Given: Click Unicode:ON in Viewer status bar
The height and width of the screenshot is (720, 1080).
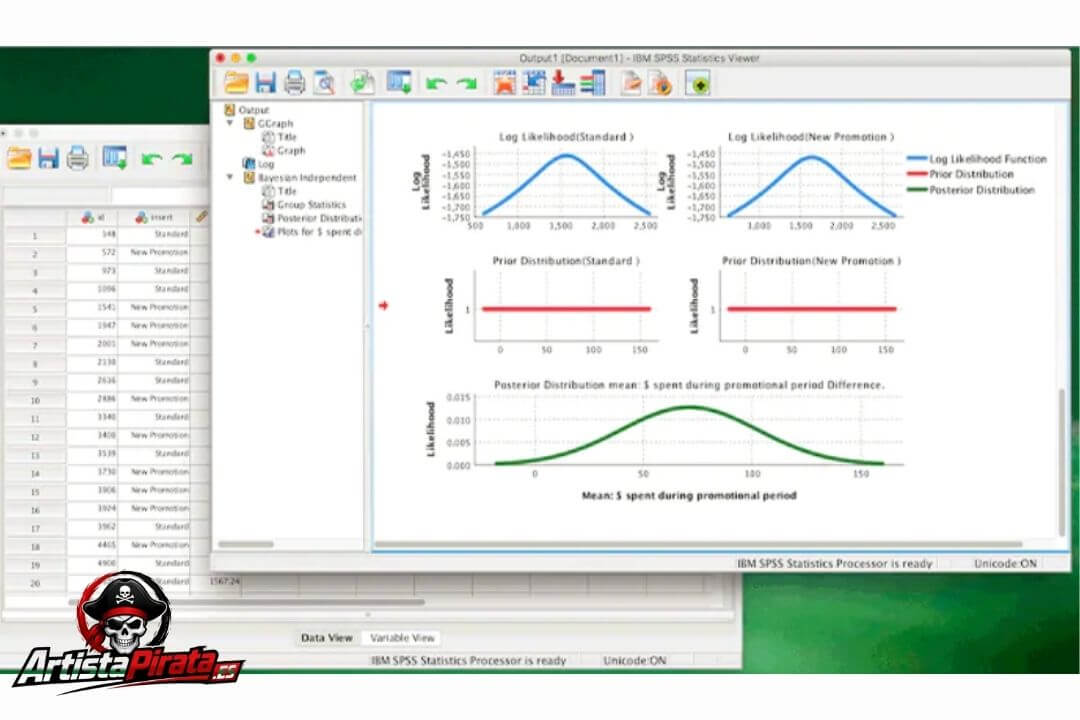Looking at the screenshot, I should point(1005,563).
